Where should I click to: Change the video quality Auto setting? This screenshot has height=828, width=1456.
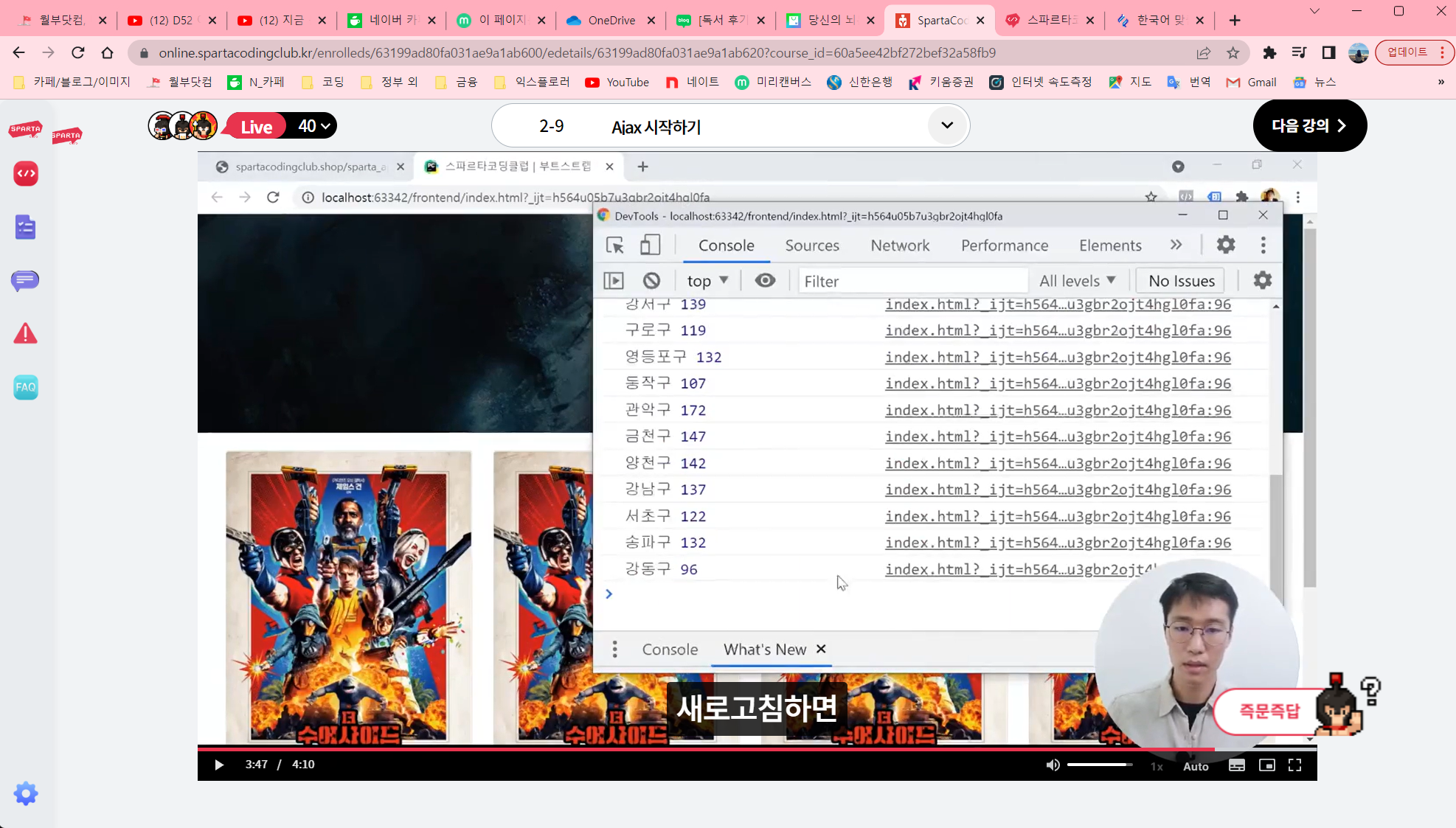[x=1196, y=766]
